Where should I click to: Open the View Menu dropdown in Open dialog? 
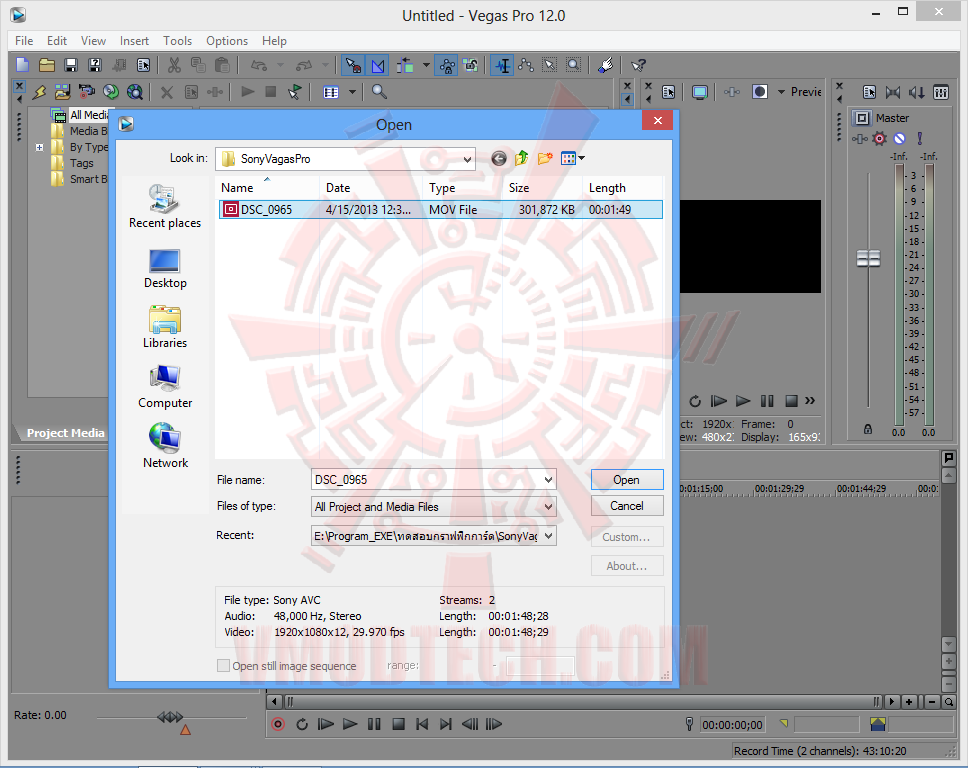pos(572,159)
